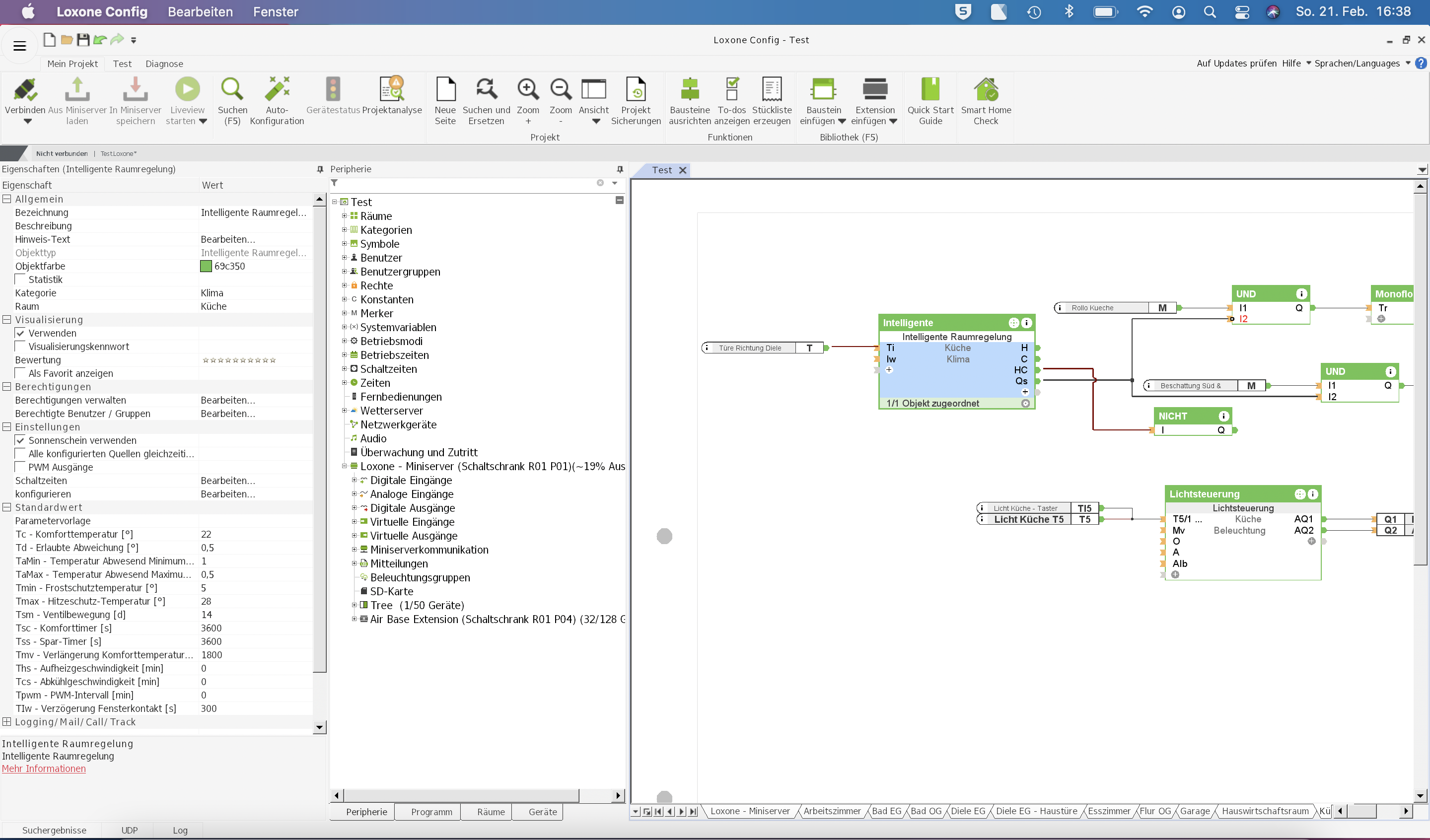
Task: Select the Programm bottom tab
Action: (431, 812)
